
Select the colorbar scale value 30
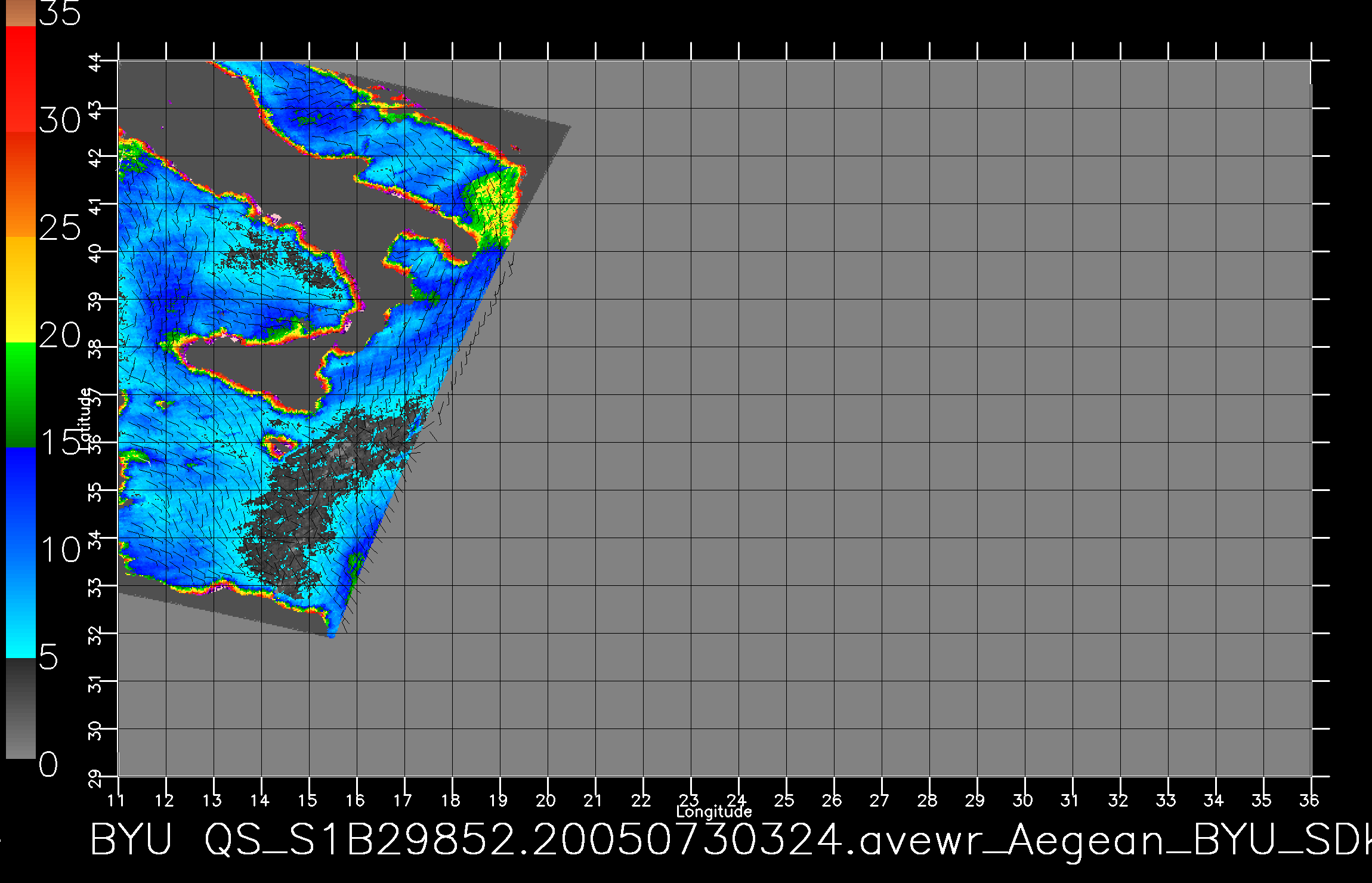(60, 121)
